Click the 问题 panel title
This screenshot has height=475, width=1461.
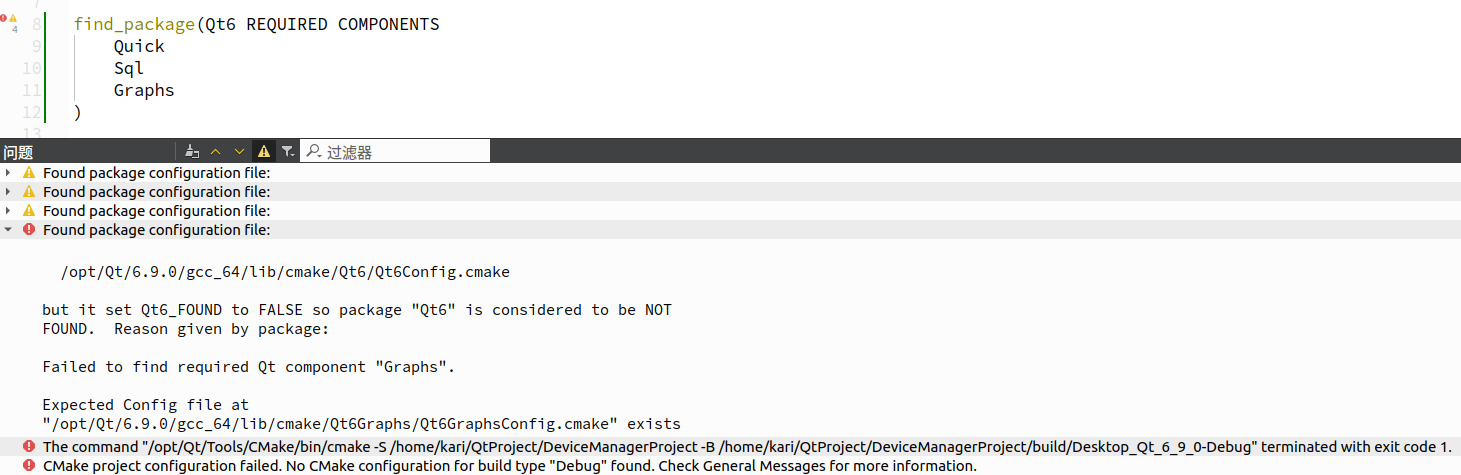tap(18, 152)
